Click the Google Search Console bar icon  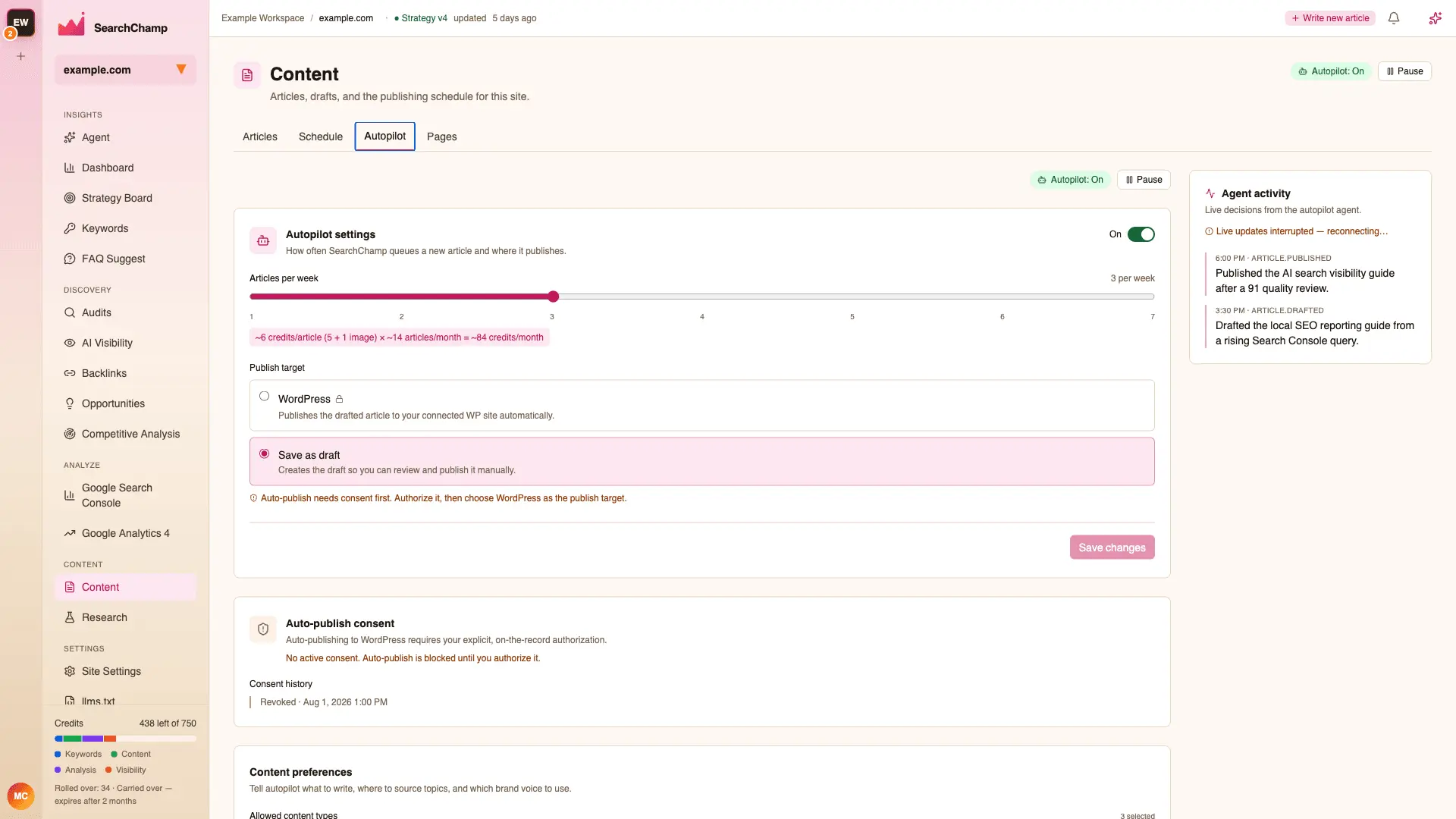[70, 495]
